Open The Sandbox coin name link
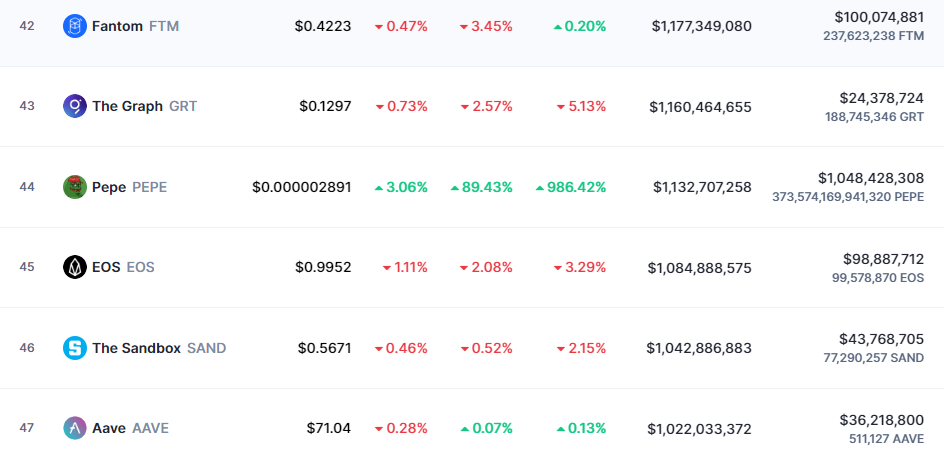944x460 pixels. tap(136, 348)
